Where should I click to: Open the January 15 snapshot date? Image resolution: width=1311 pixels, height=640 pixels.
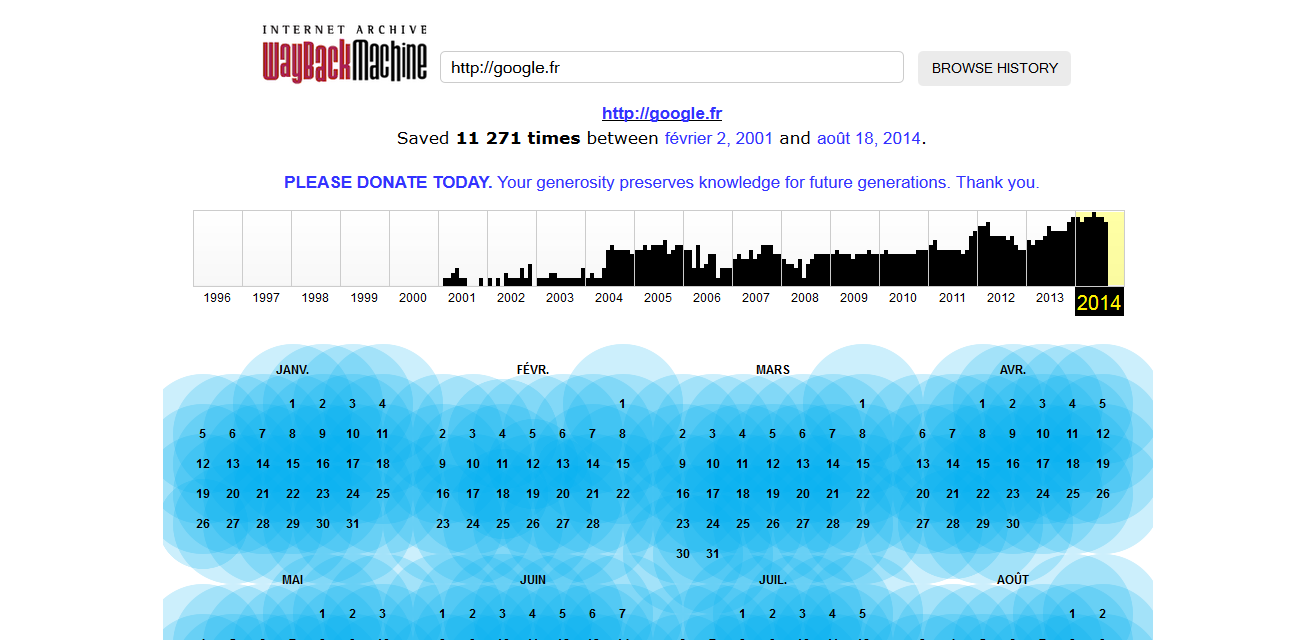(293, 464)
